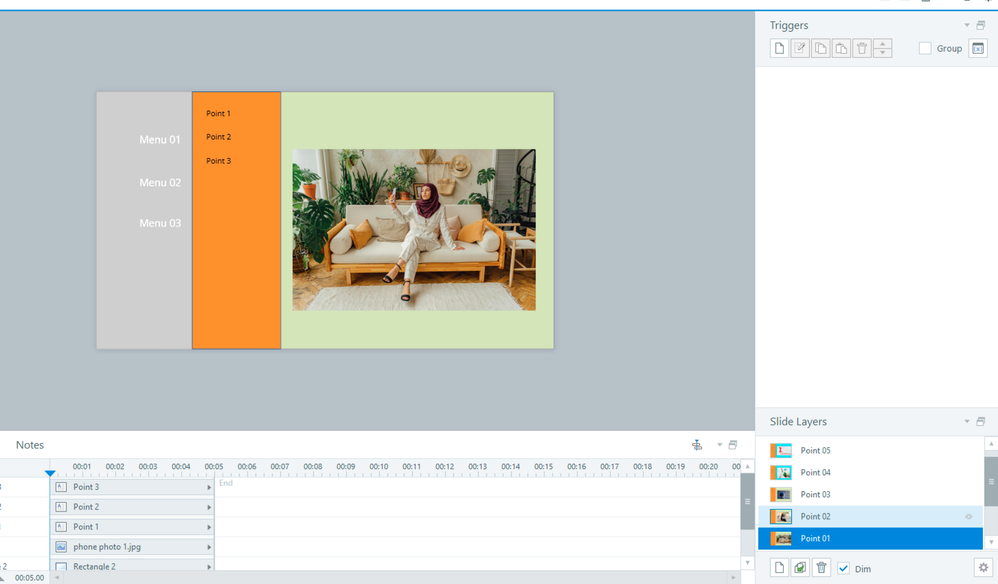Create a new trigger in Triggers panel
The image size is (998, 584).
tap(780, 49)
